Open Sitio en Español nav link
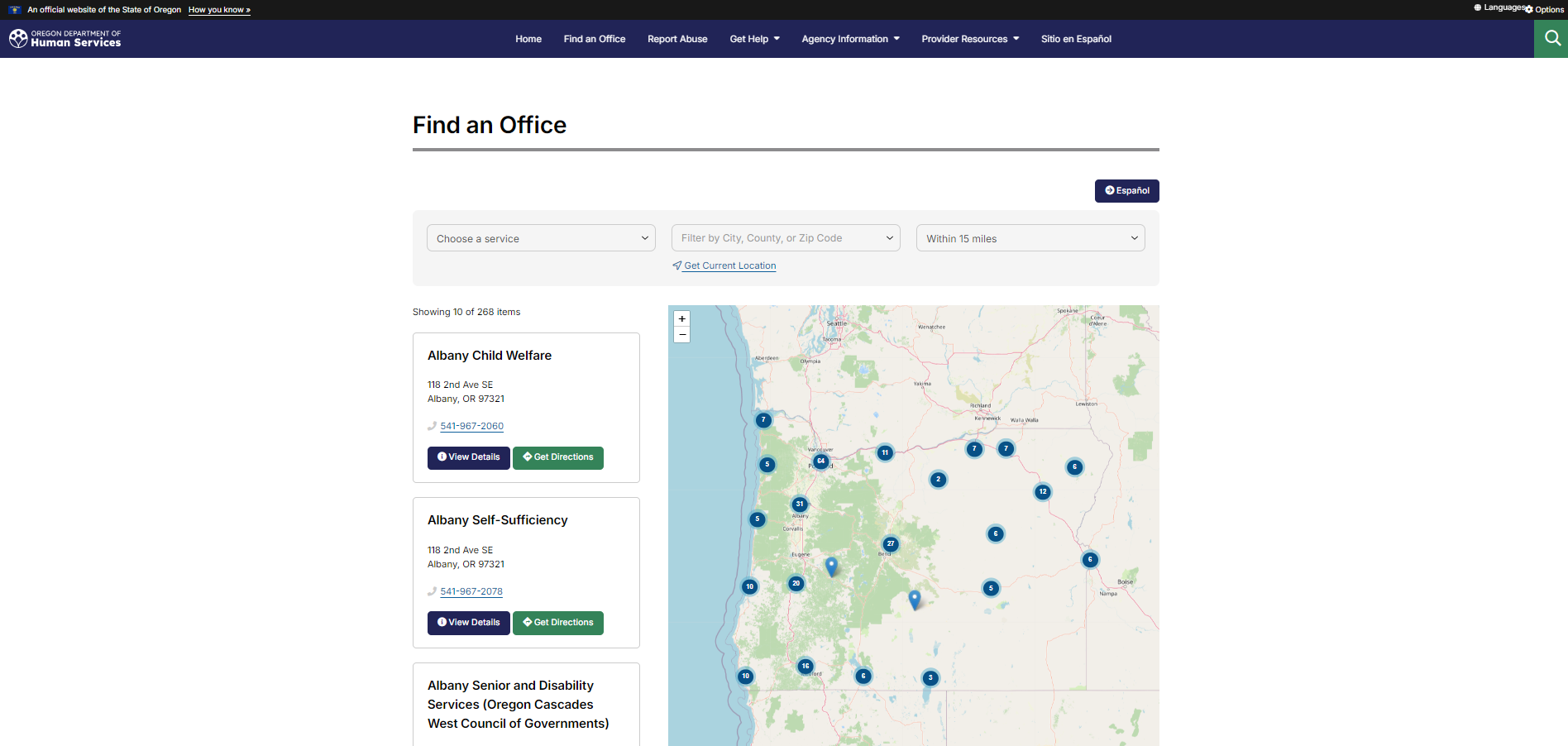 click(x=1076, y=39)
